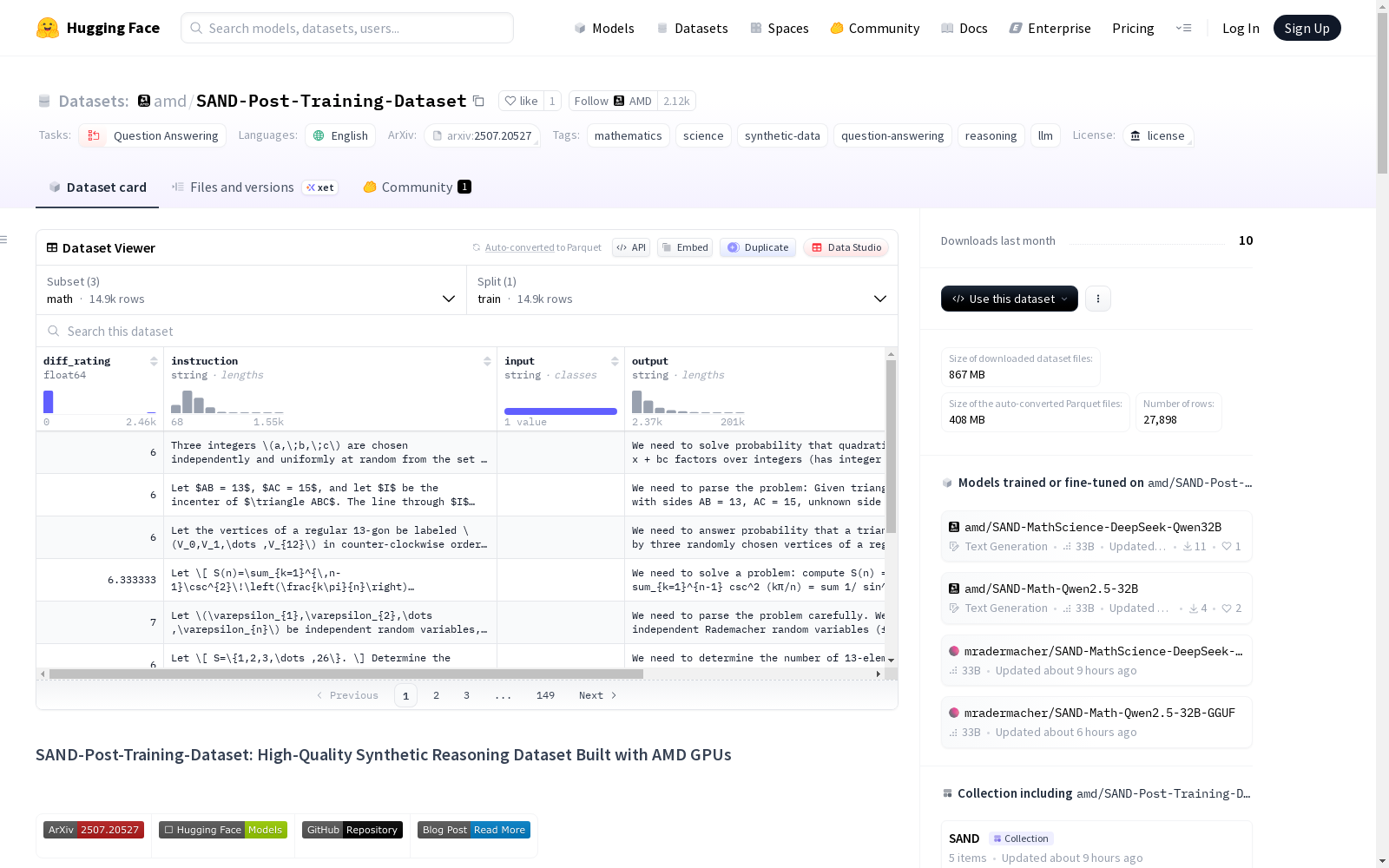Open the dataset's Community tab
This screenshot has height=868, width=1389.
coord(417,187)
